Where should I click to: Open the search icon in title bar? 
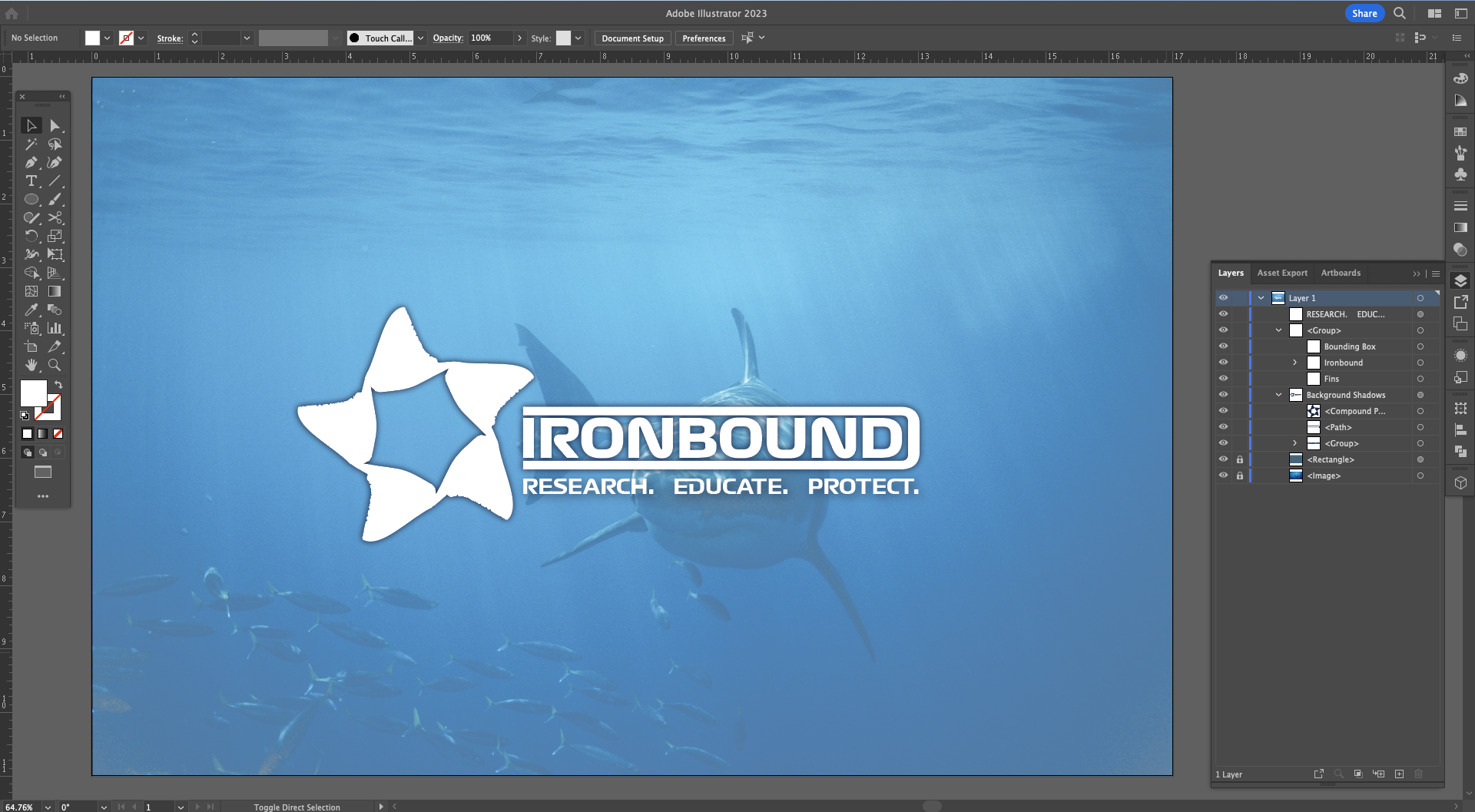tap(1400, 13)
